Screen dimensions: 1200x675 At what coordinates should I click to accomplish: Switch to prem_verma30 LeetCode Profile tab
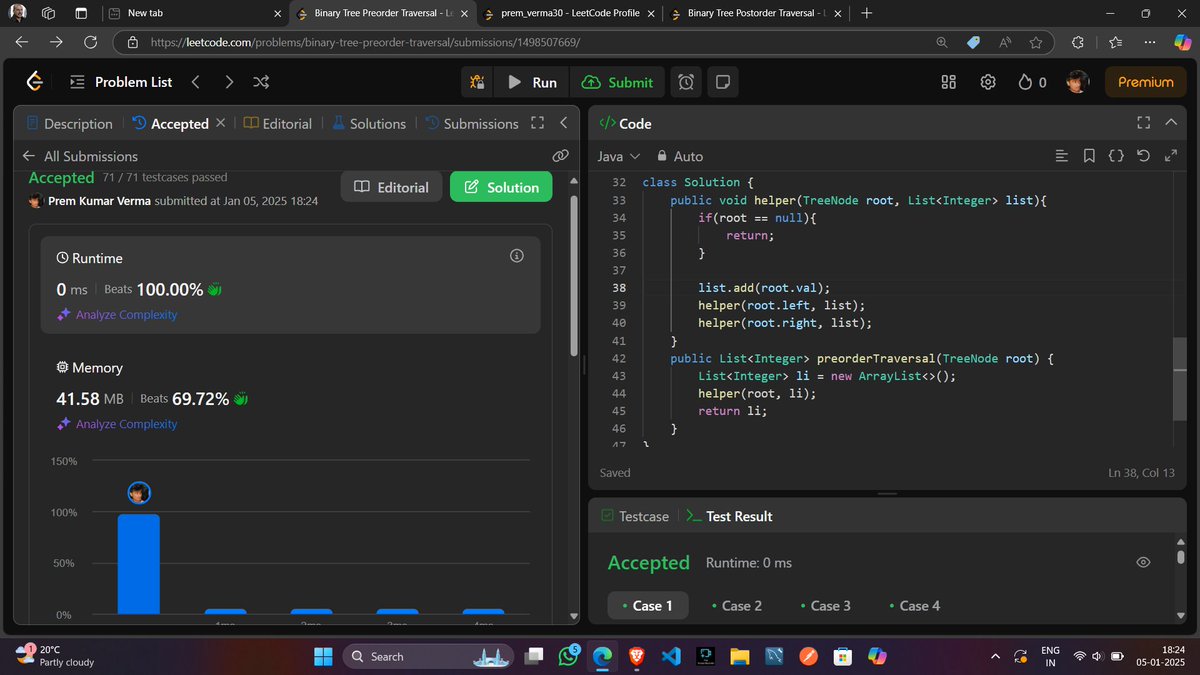567,13
